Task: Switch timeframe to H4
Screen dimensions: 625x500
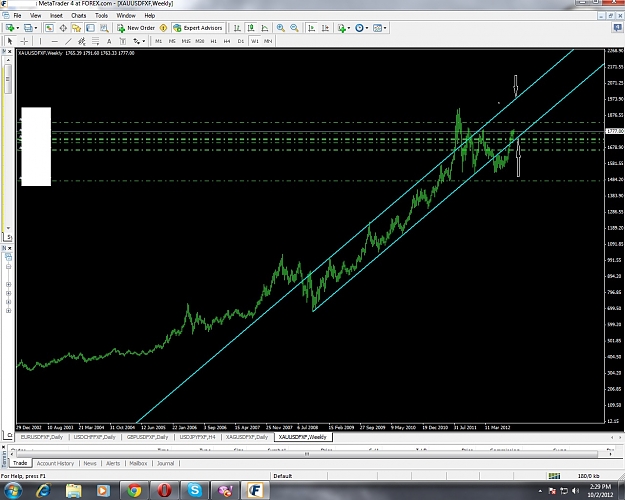Action: (x=227, y=41)
